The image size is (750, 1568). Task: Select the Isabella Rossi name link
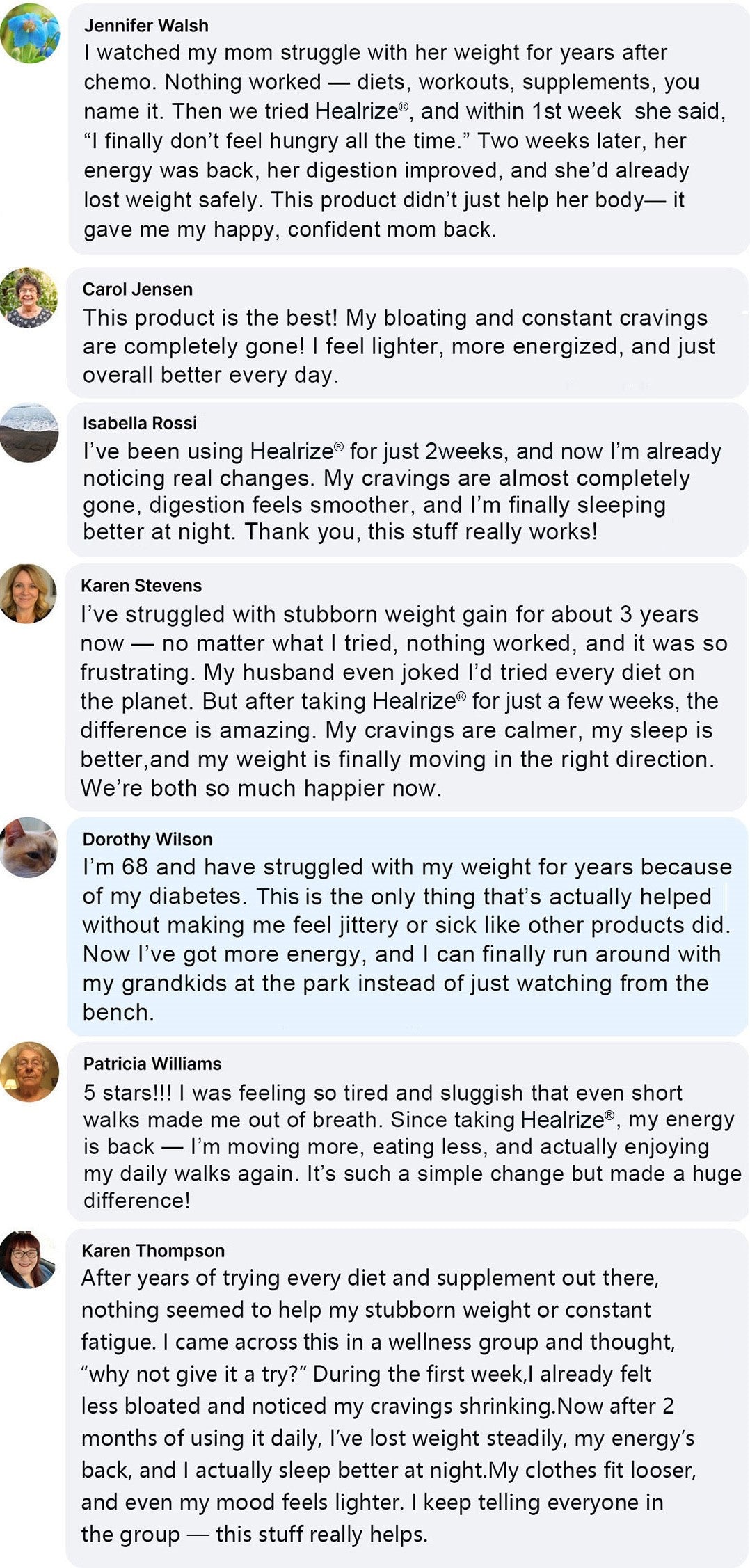140,423
